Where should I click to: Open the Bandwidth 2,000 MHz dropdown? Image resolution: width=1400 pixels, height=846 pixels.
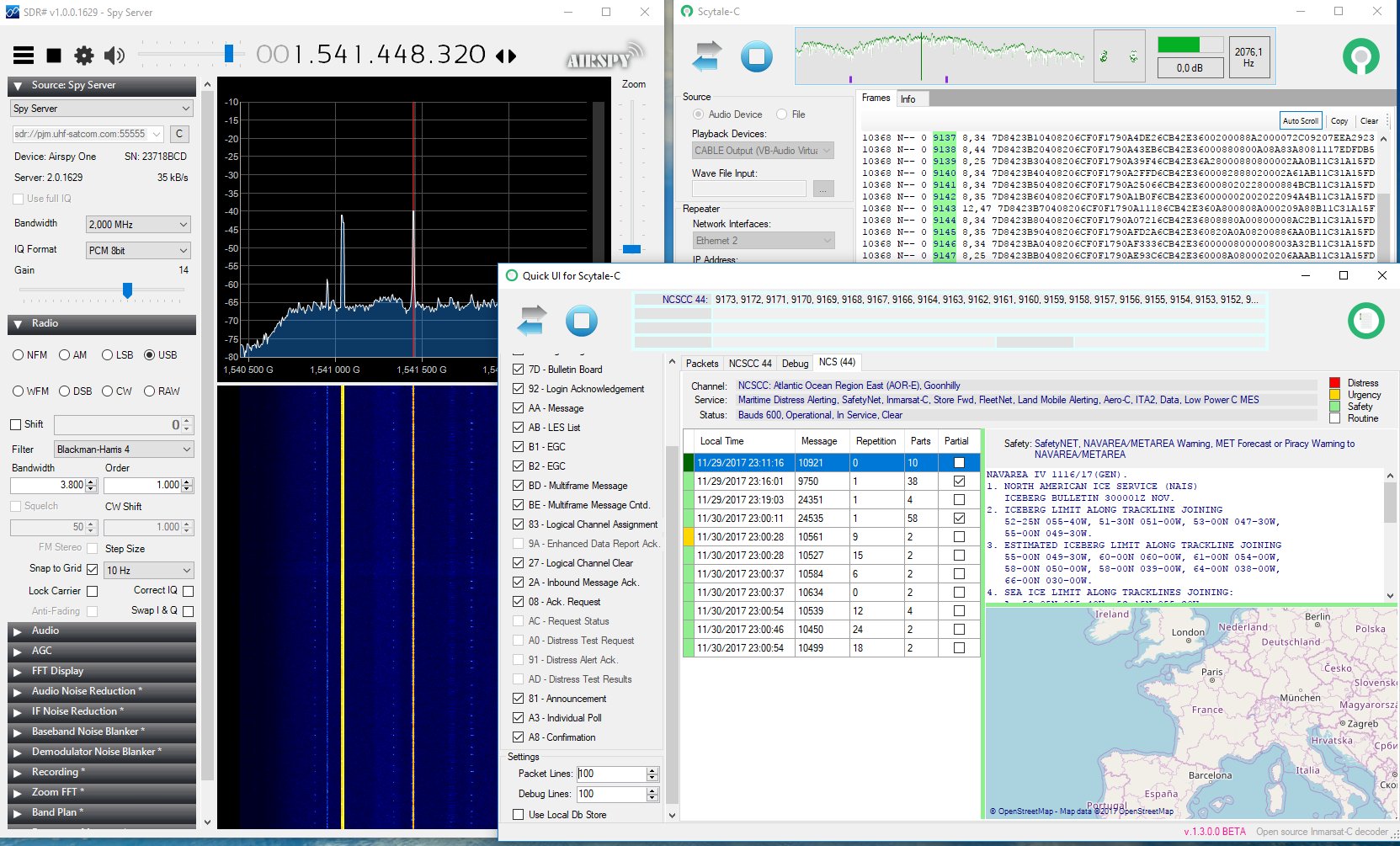139,225
